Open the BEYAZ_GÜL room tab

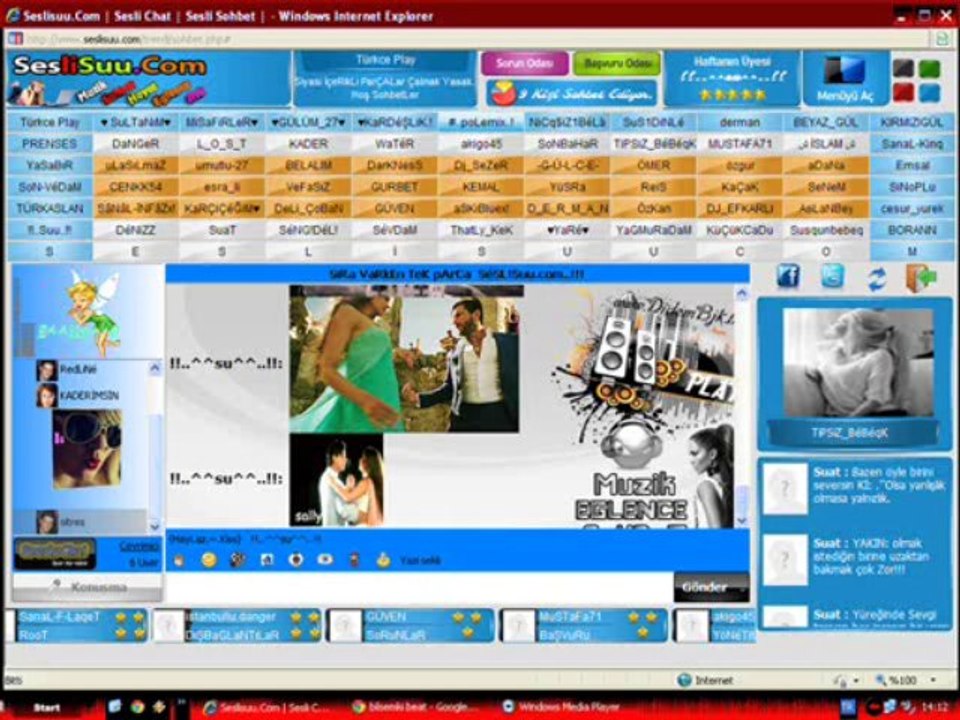click(826, 122)
